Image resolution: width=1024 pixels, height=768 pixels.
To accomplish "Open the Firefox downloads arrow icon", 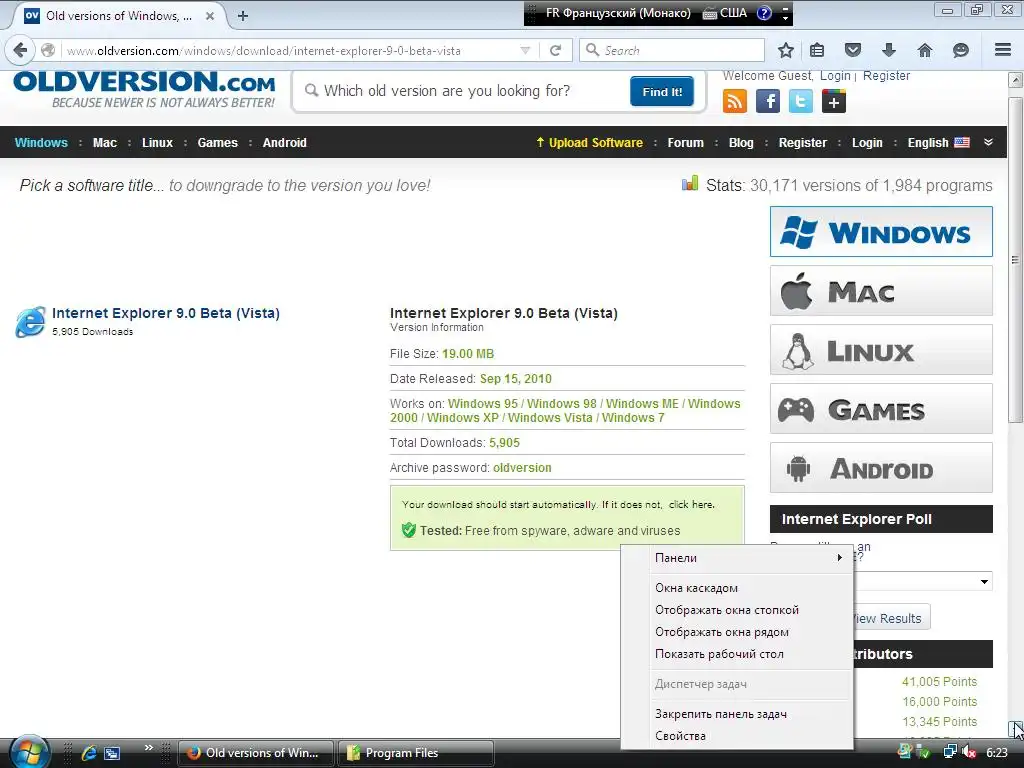I will point(888,50).
